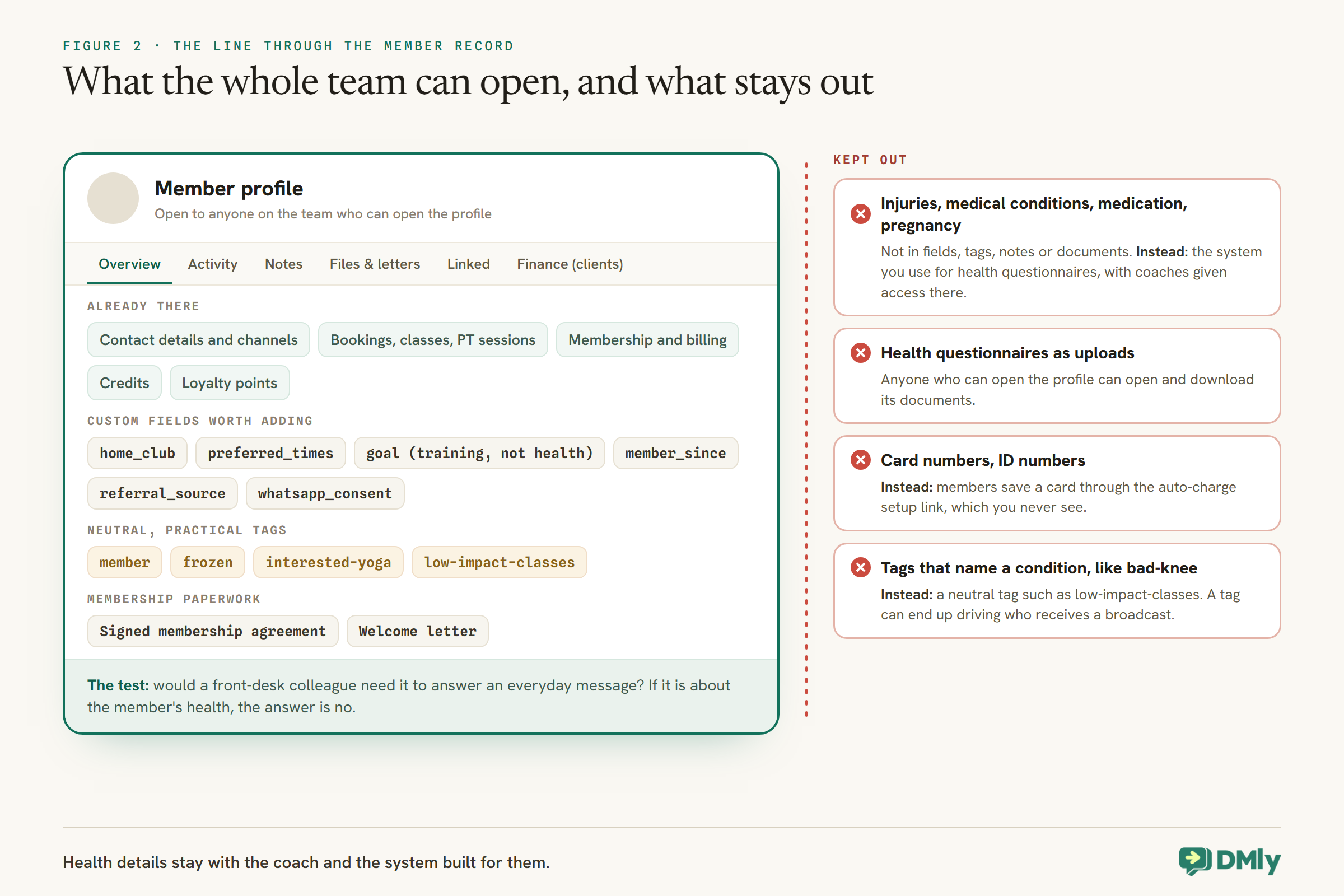Click the Loyalty points chip
Viewport: 1344px width, 896px height.
coord(230,383)
